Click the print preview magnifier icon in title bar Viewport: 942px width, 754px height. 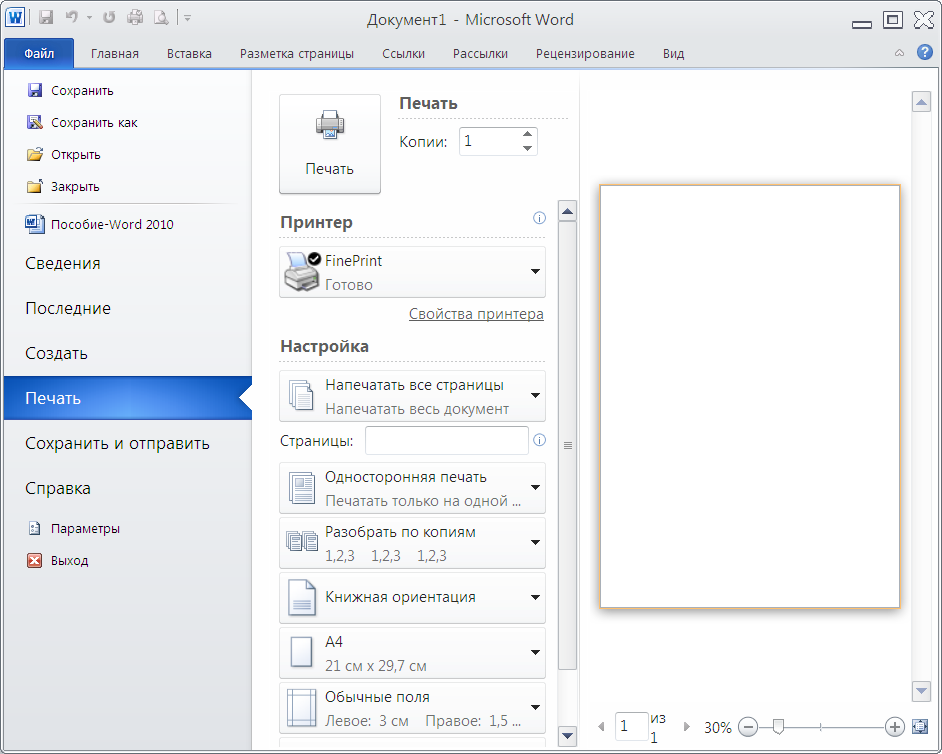click(161, 17)
